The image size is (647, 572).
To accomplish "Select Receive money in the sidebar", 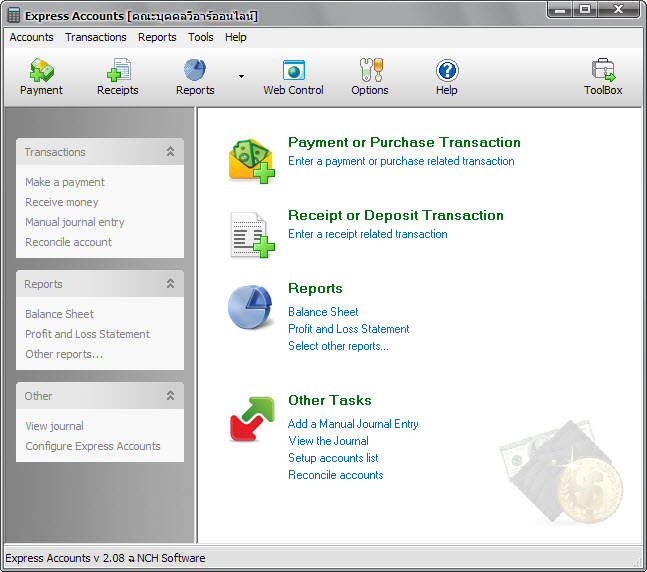I will point(62,202).
